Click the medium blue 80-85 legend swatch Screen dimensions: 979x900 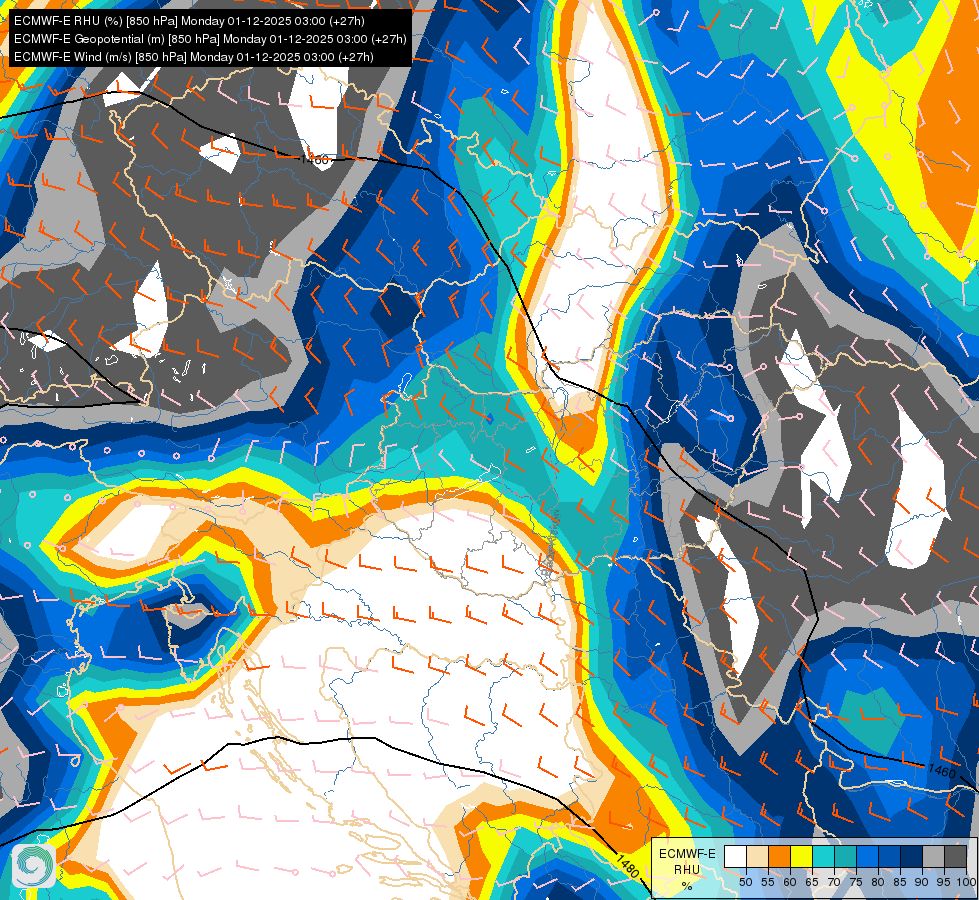889,856
